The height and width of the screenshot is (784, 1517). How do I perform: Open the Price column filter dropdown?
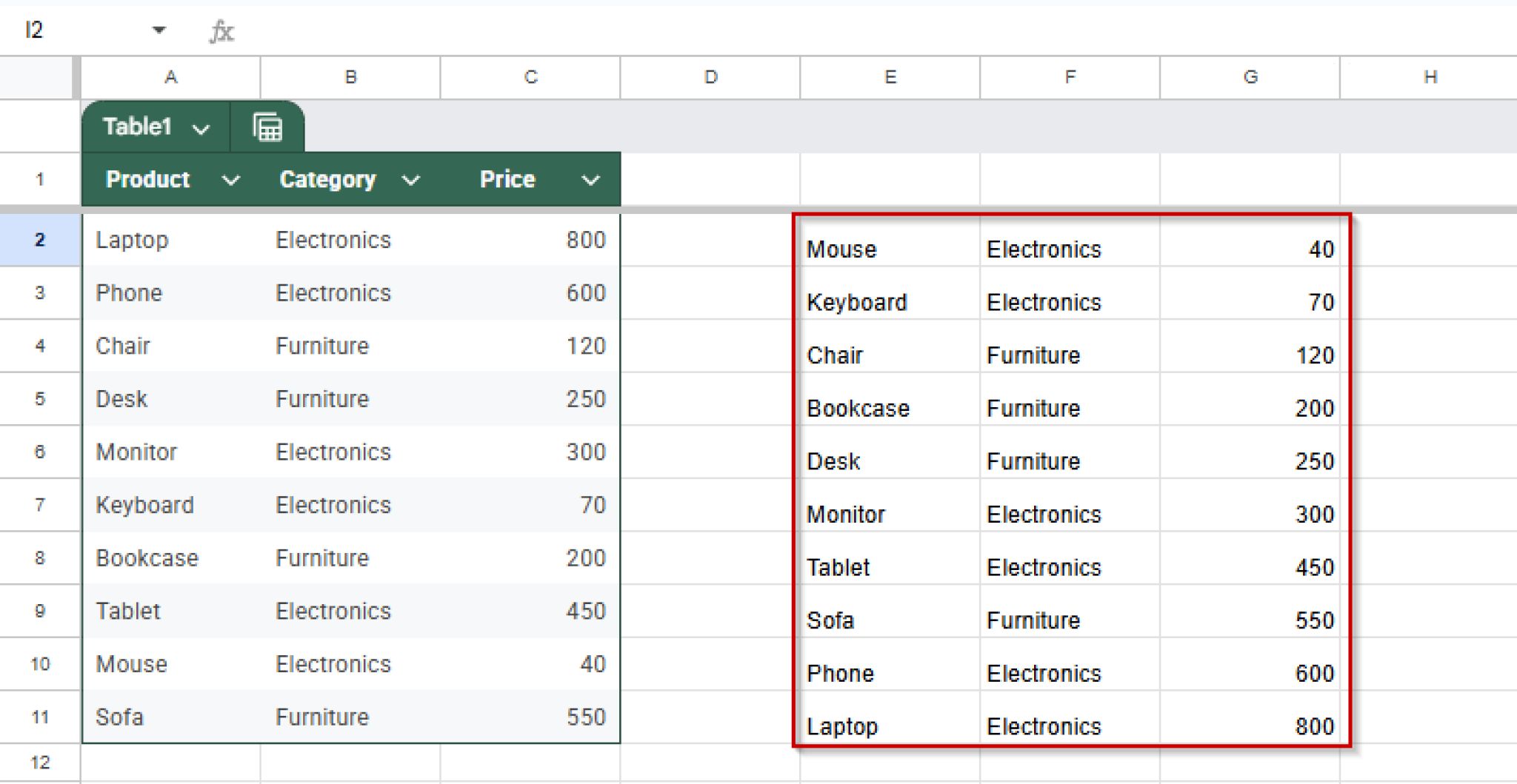[x=590, y=179]
